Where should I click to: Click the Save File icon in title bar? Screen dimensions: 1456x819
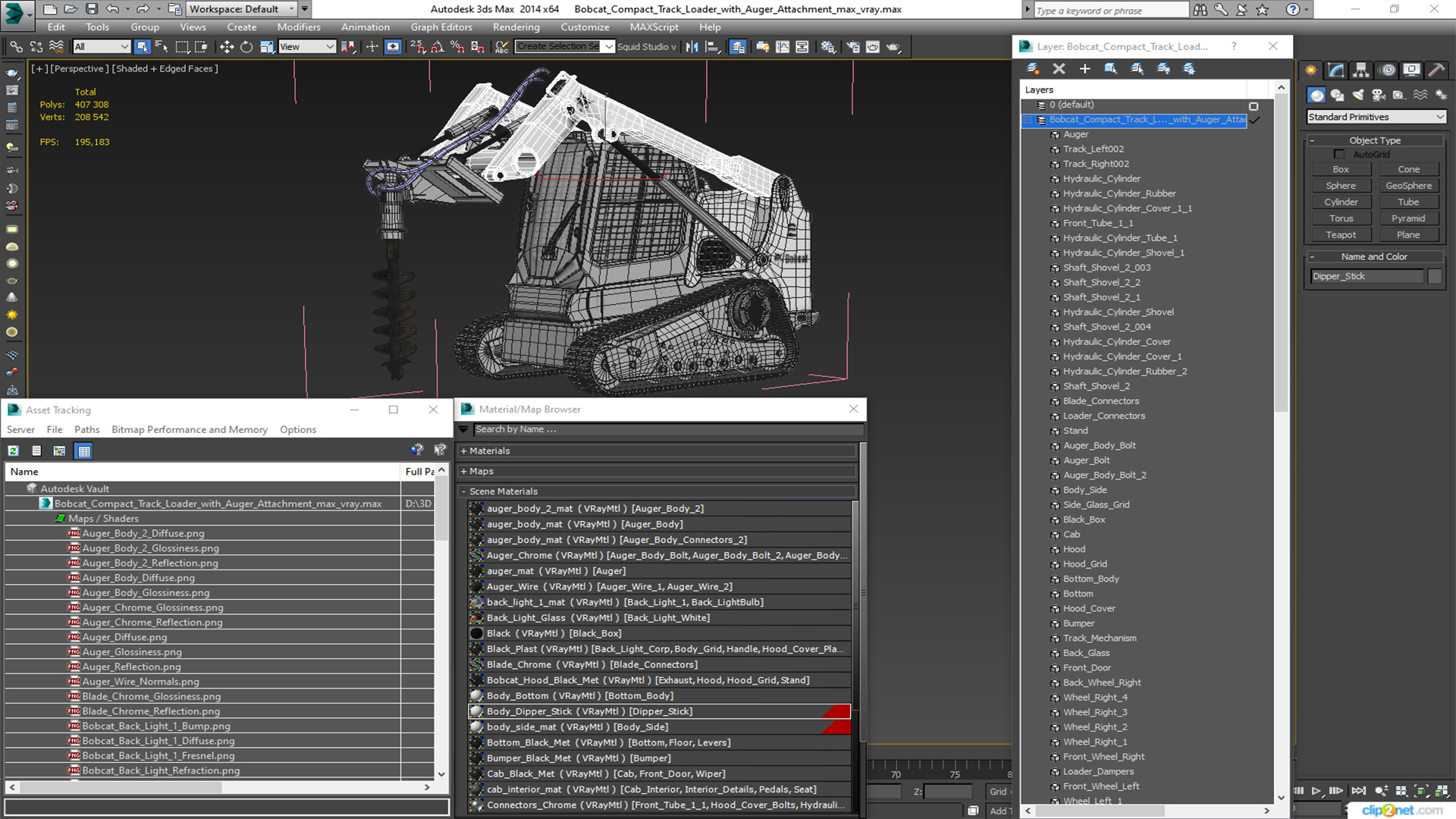point(92,9)
